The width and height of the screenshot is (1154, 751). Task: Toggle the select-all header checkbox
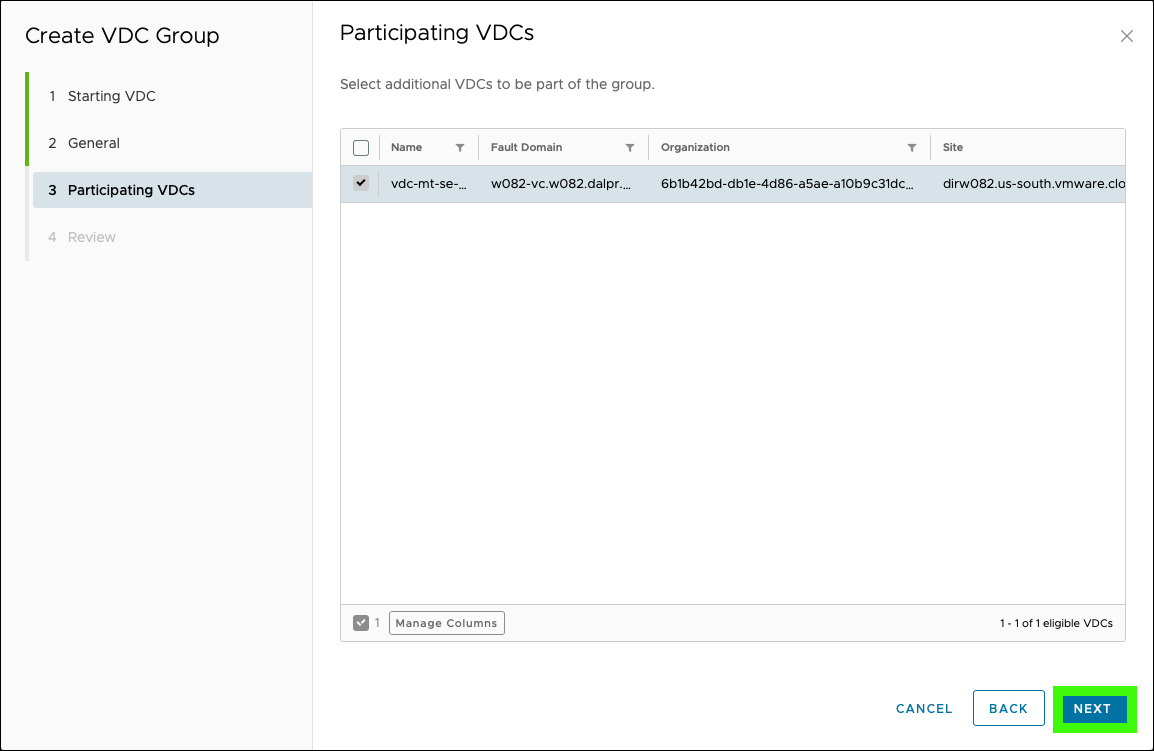(x=361, y=148)
